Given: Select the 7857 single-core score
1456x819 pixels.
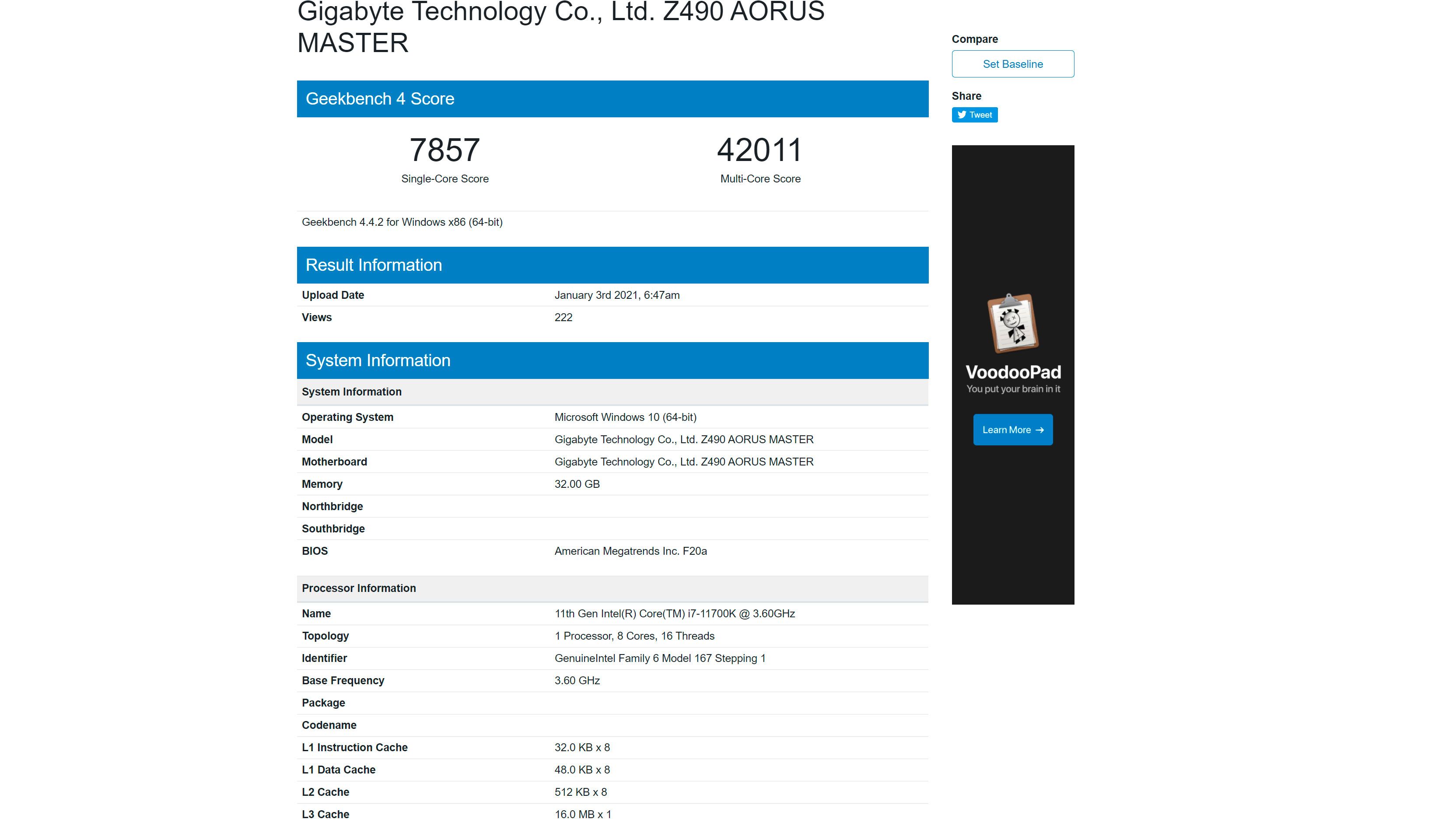Looking at the screenshot, I should (x=445, y=150).
